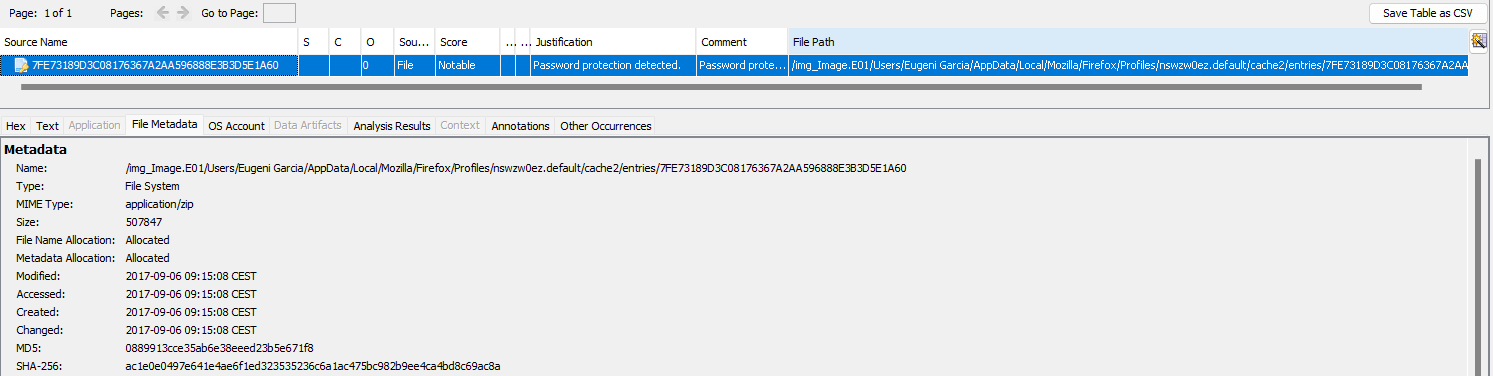The height and width of the screenshot is (376, 1493).
Task: Switch to the Hex tab
Action: point(16,126)
